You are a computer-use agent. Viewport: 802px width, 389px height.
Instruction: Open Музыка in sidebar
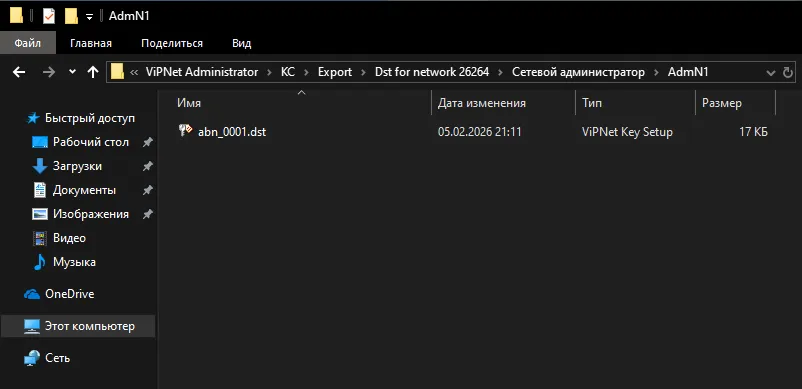[x=74, y=262]
